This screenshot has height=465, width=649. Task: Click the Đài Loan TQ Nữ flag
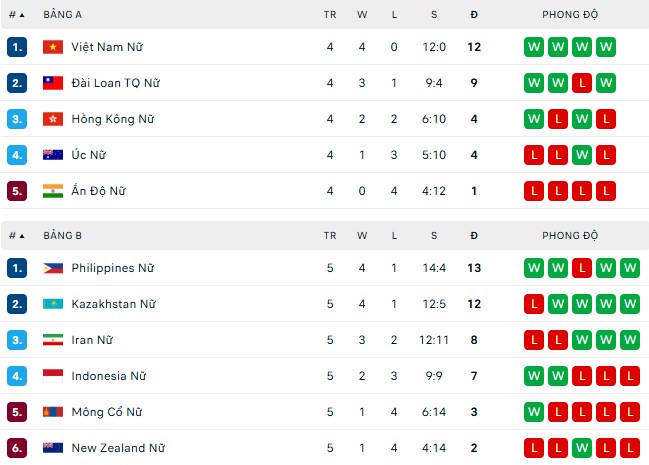[53, 83]
